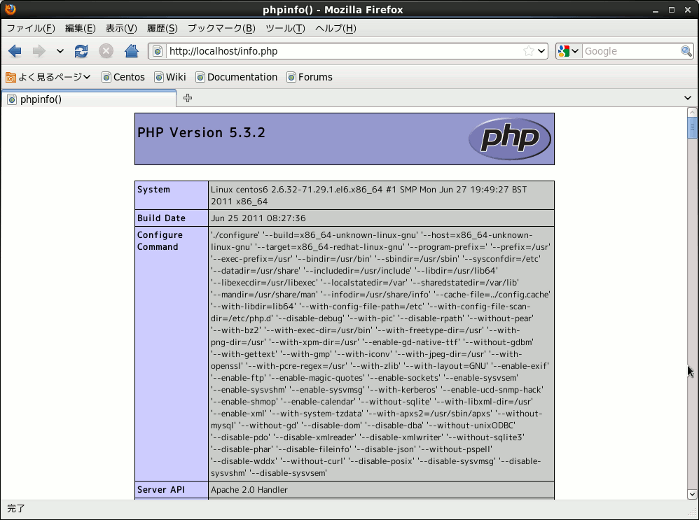Viewport: 699px width, 520px height.
Task: Click the PHP logo image
Action: point(509,139)
